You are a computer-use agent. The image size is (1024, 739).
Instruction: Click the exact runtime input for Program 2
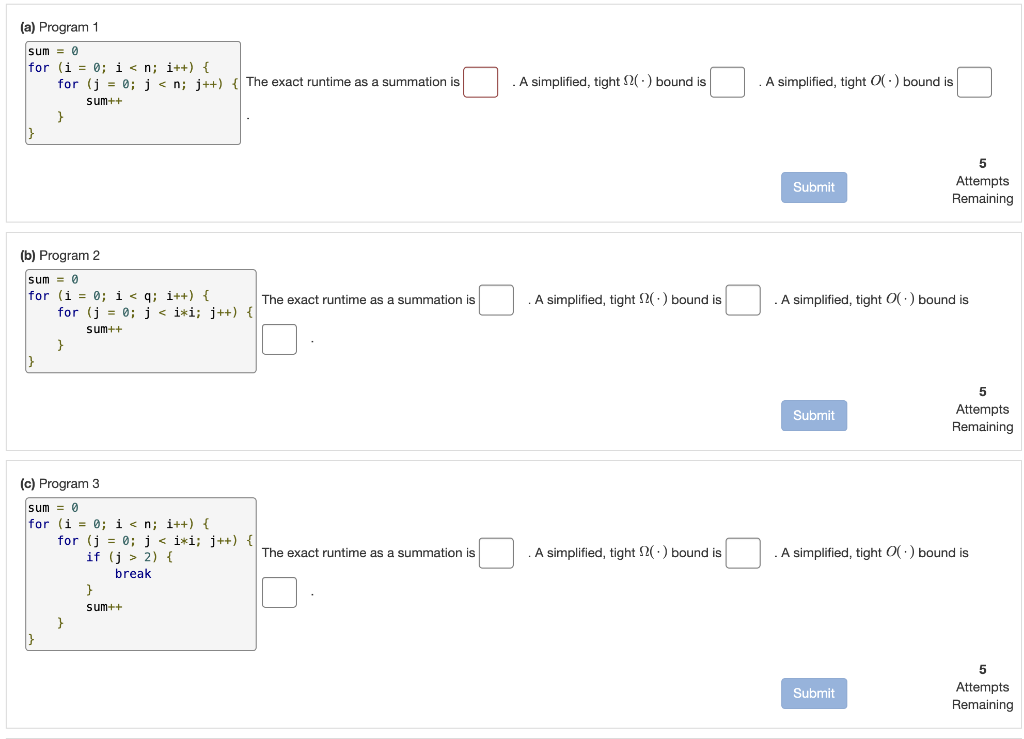pyautogui.click(x=496, y=299)
